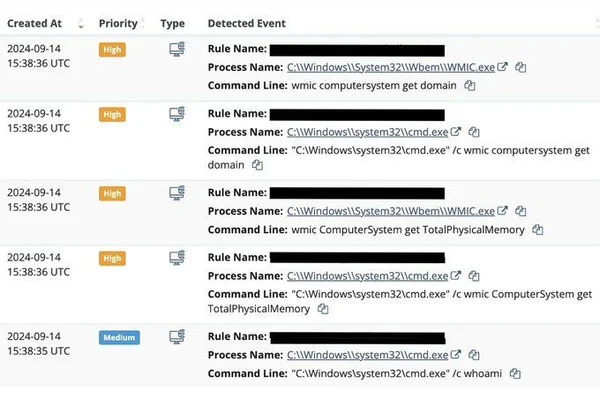
Task: Open cmd.exe link in the whoami event
Action: (x=367, y=355)
